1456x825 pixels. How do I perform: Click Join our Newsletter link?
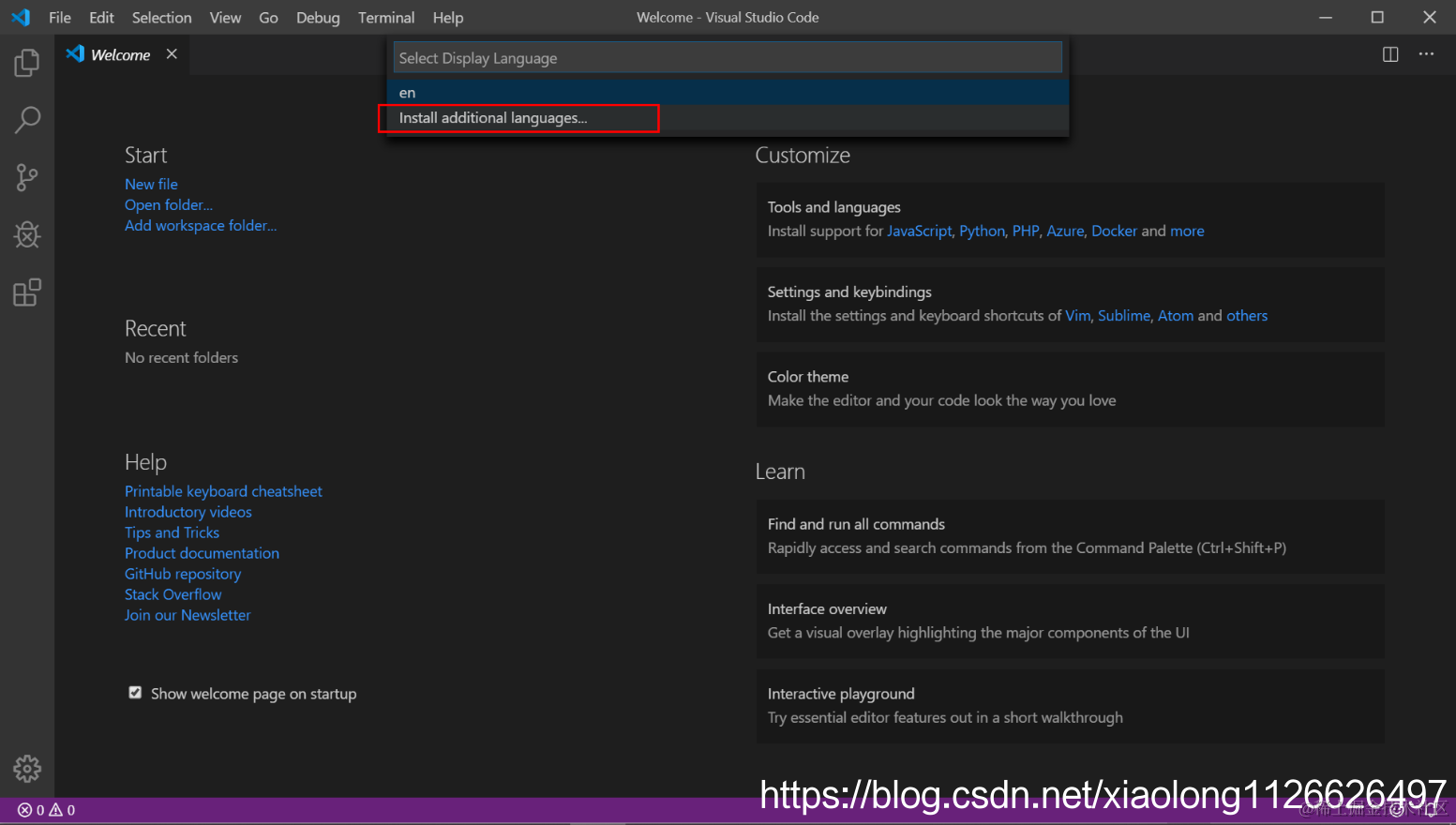(x=188, y=615)
